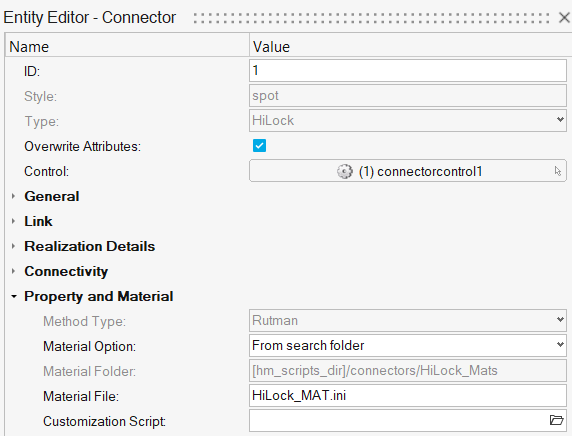Image resolution: width=572 pixels, height=436 pixels.
Task: Grab the dotted panel title drag handle
Action: (x=371, y=18)
